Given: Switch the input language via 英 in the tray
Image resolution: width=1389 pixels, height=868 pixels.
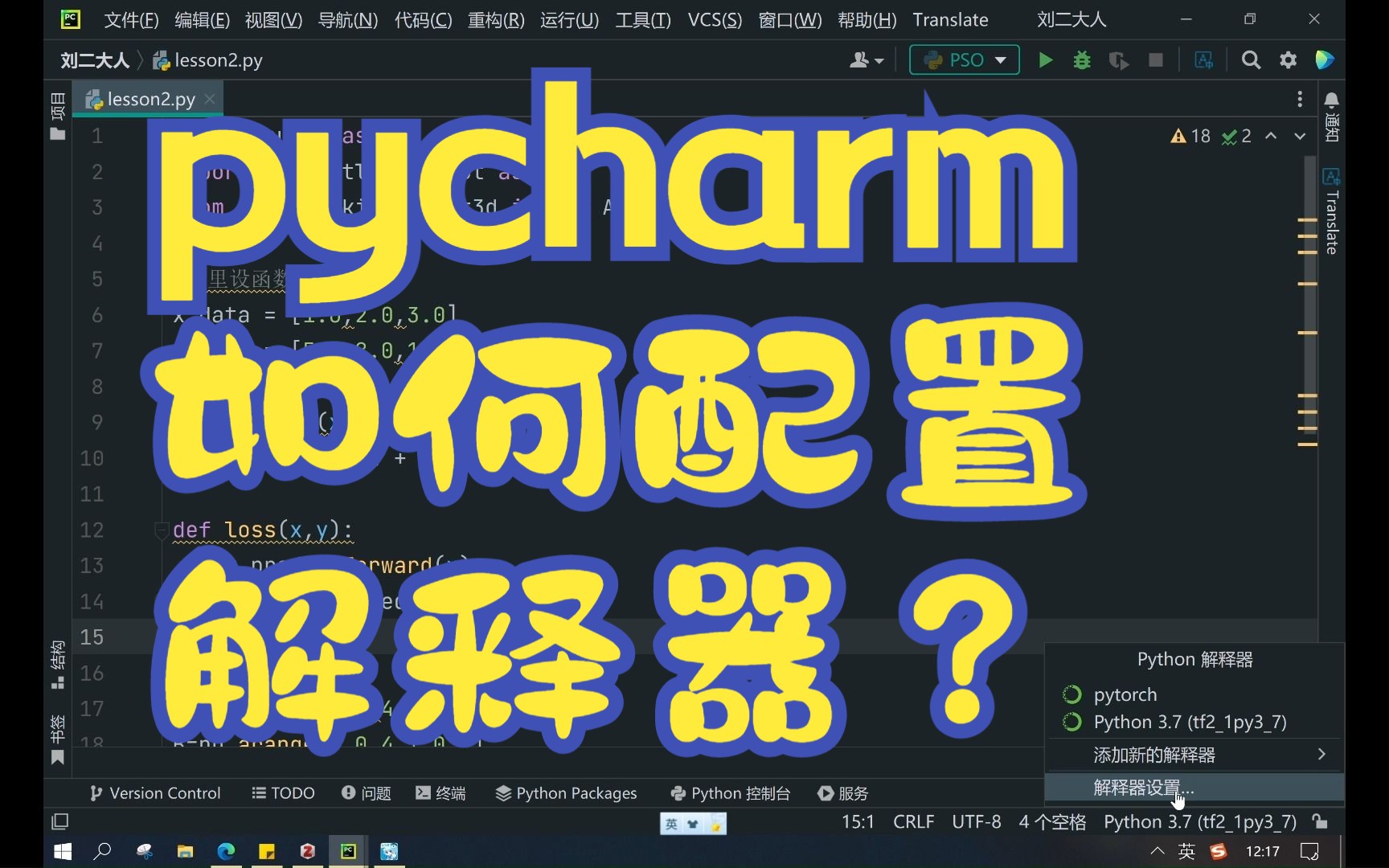Looking at the screenshot, I should click(1186, 851).
